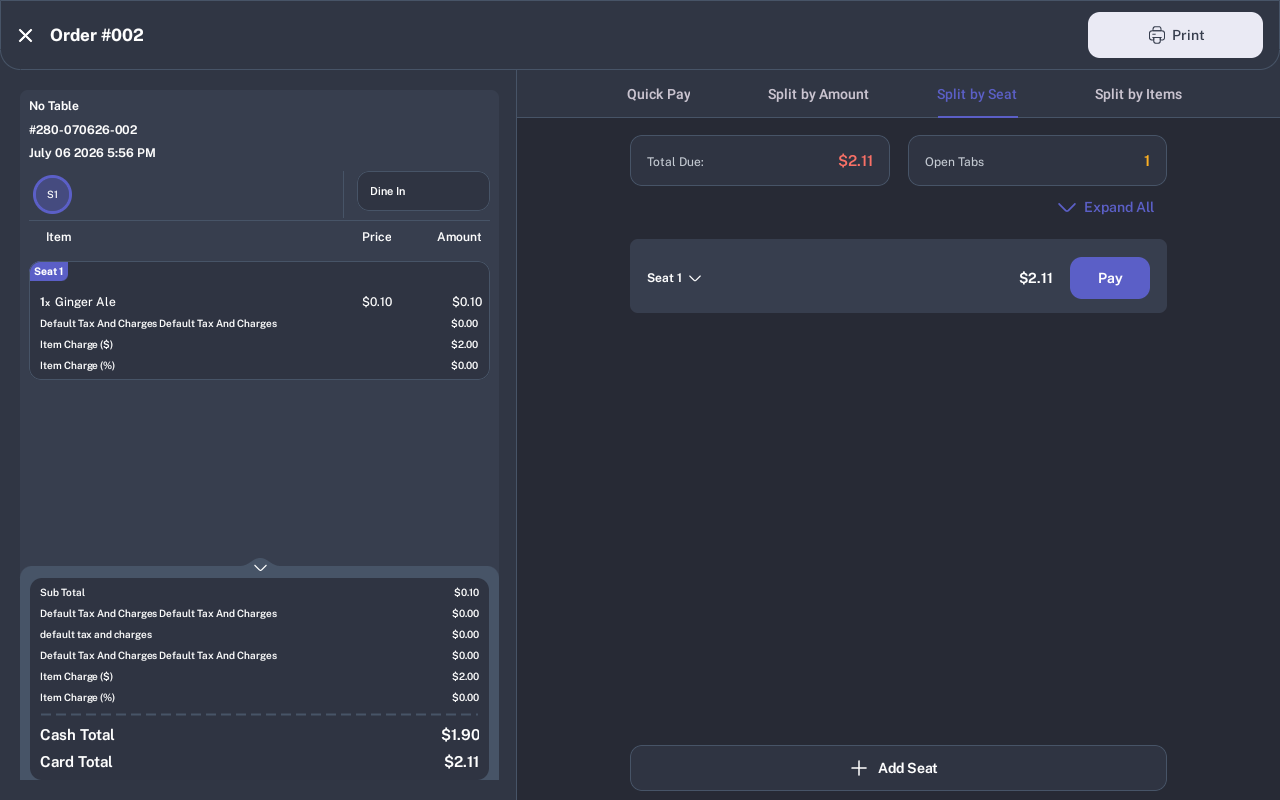The height and width of the screenshot is (800, 1280).
Task: Expand the Seat 1 dropdown arrow
Action: tap(695, 278)
